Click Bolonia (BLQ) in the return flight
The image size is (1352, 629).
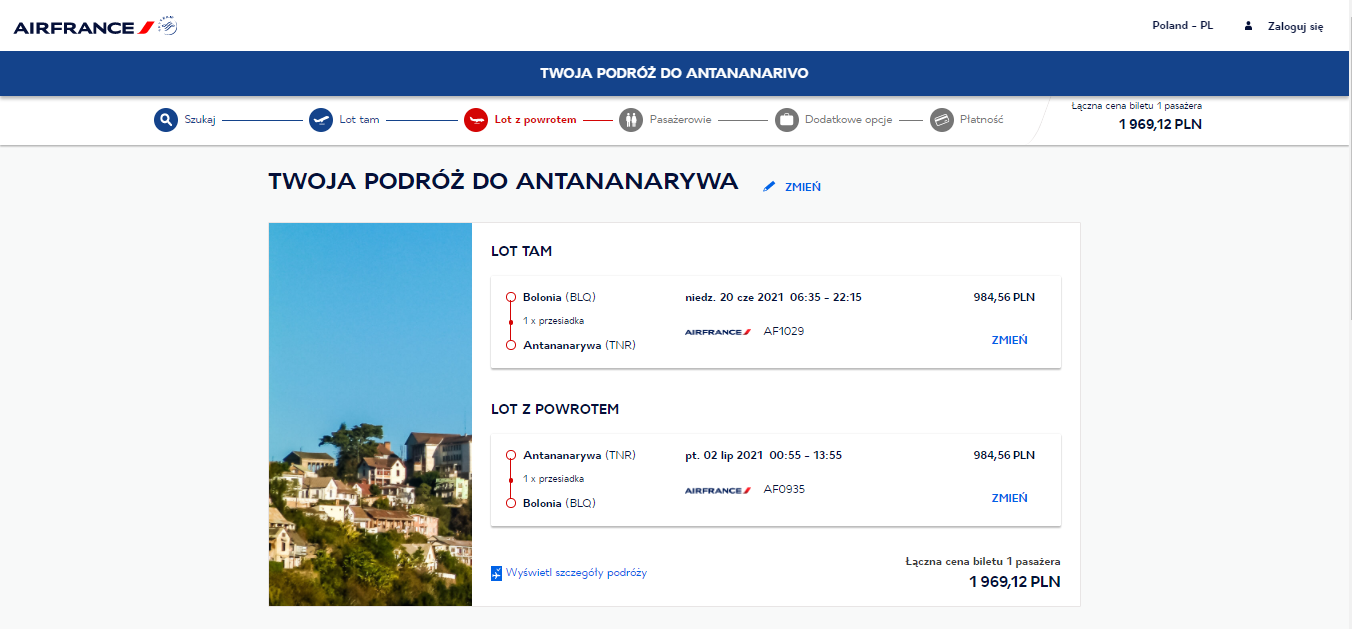[559, 503]
